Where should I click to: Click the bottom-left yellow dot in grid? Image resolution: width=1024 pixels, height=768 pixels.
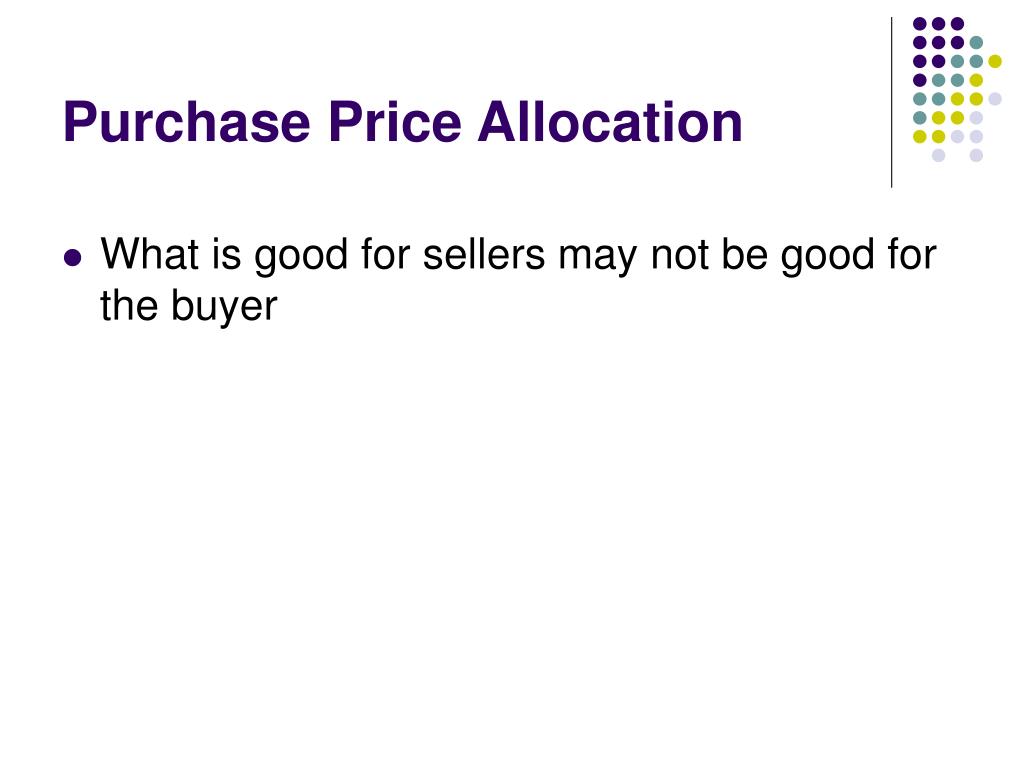[920, 136]
